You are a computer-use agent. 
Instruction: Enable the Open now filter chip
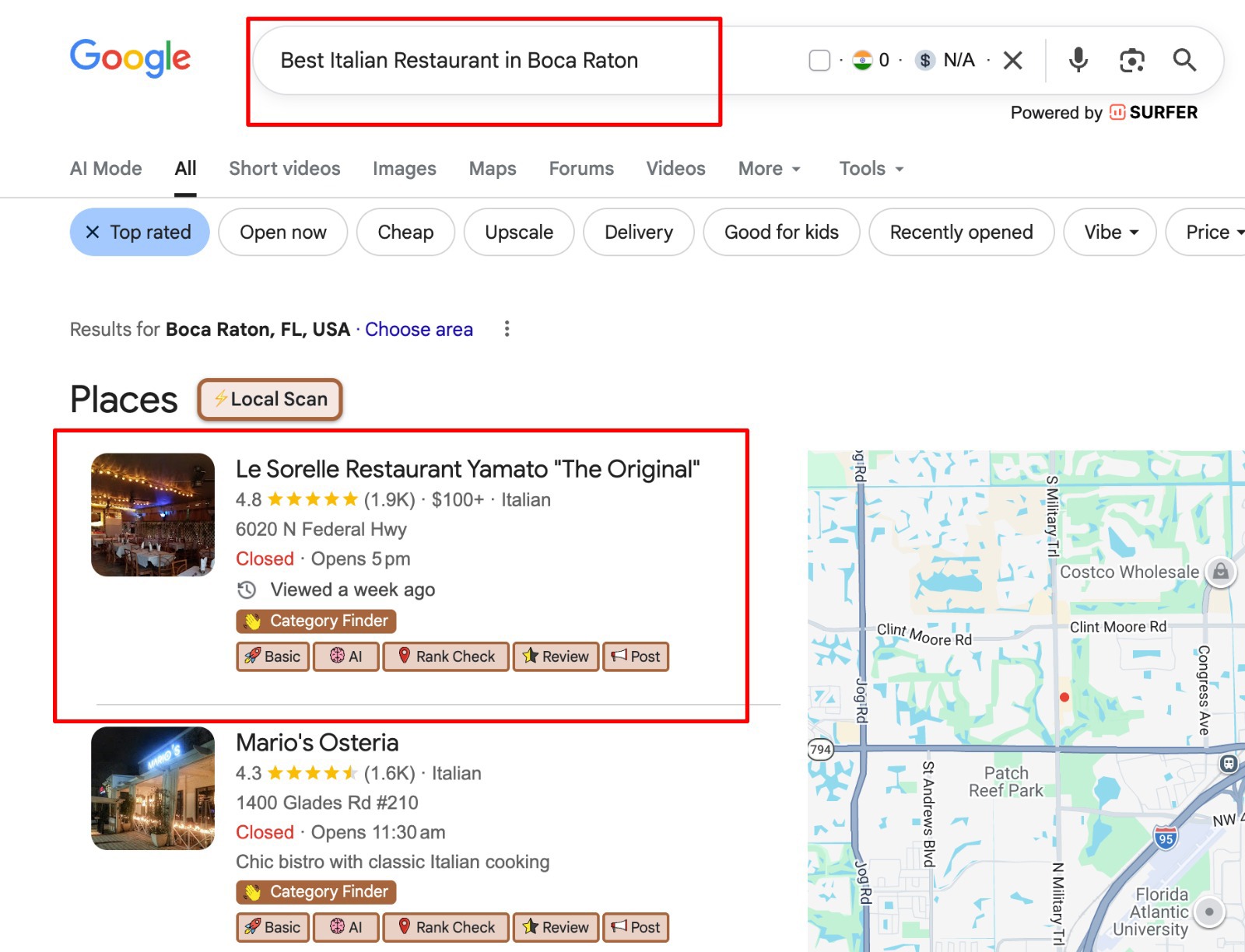pos(282,232)
